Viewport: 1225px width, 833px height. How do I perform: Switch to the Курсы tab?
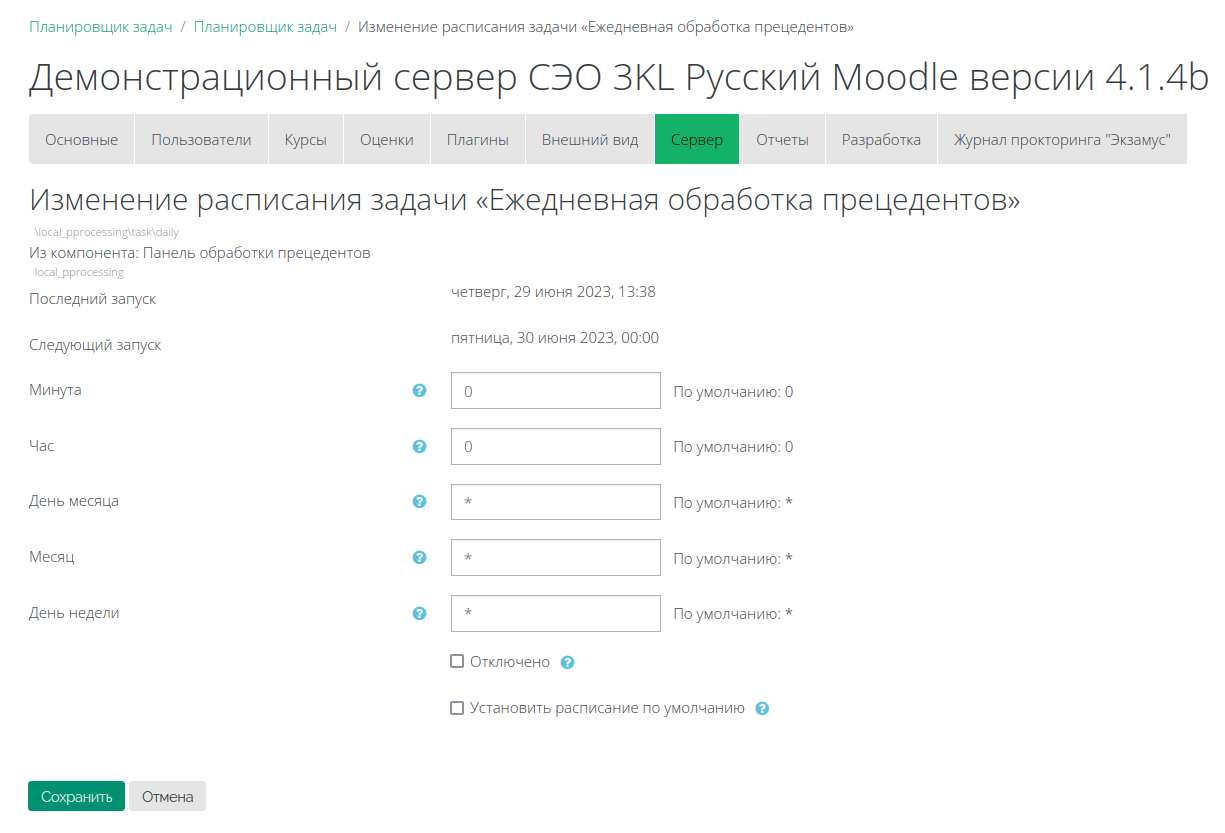[306, 140]
